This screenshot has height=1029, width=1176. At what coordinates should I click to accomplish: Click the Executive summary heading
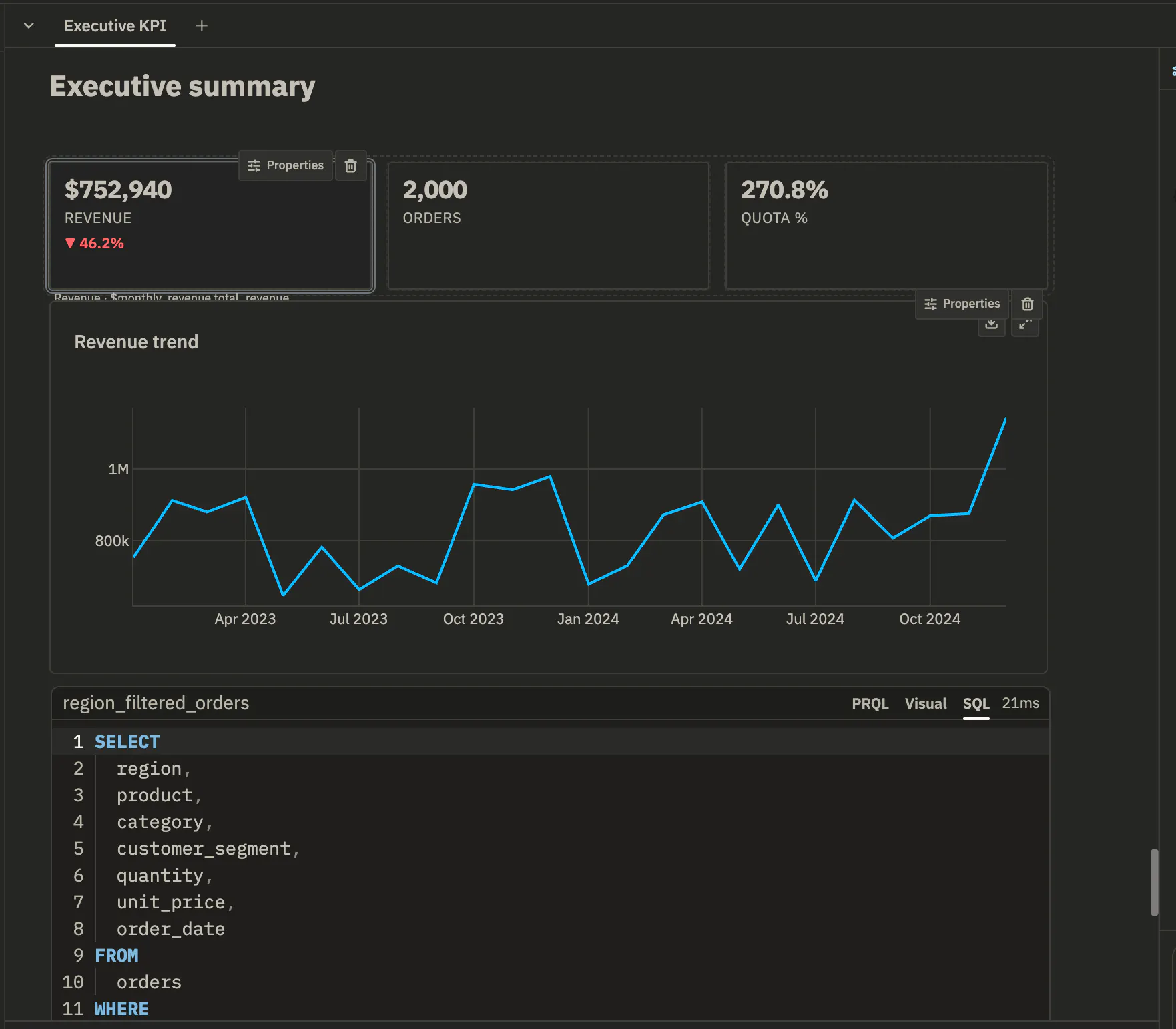(x=182, y=87)
